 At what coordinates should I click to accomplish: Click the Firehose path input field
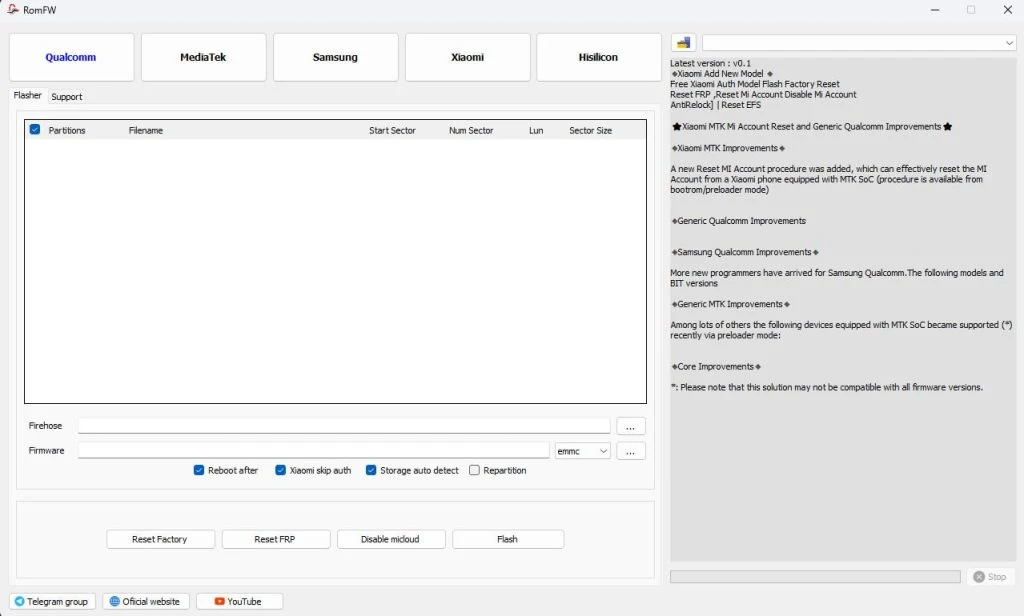(x=344, y=426)
